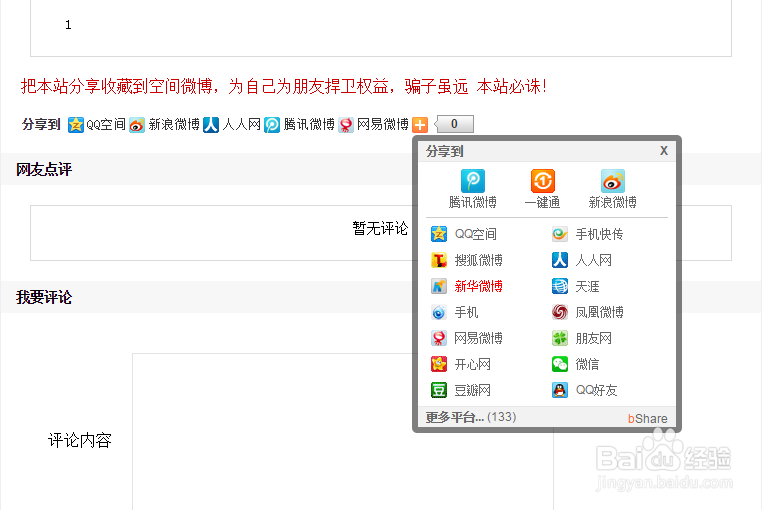The height and width of the screenshot is (510, 778).
Task: Select large 一键通 icon in popup
Action: [542, 181]
